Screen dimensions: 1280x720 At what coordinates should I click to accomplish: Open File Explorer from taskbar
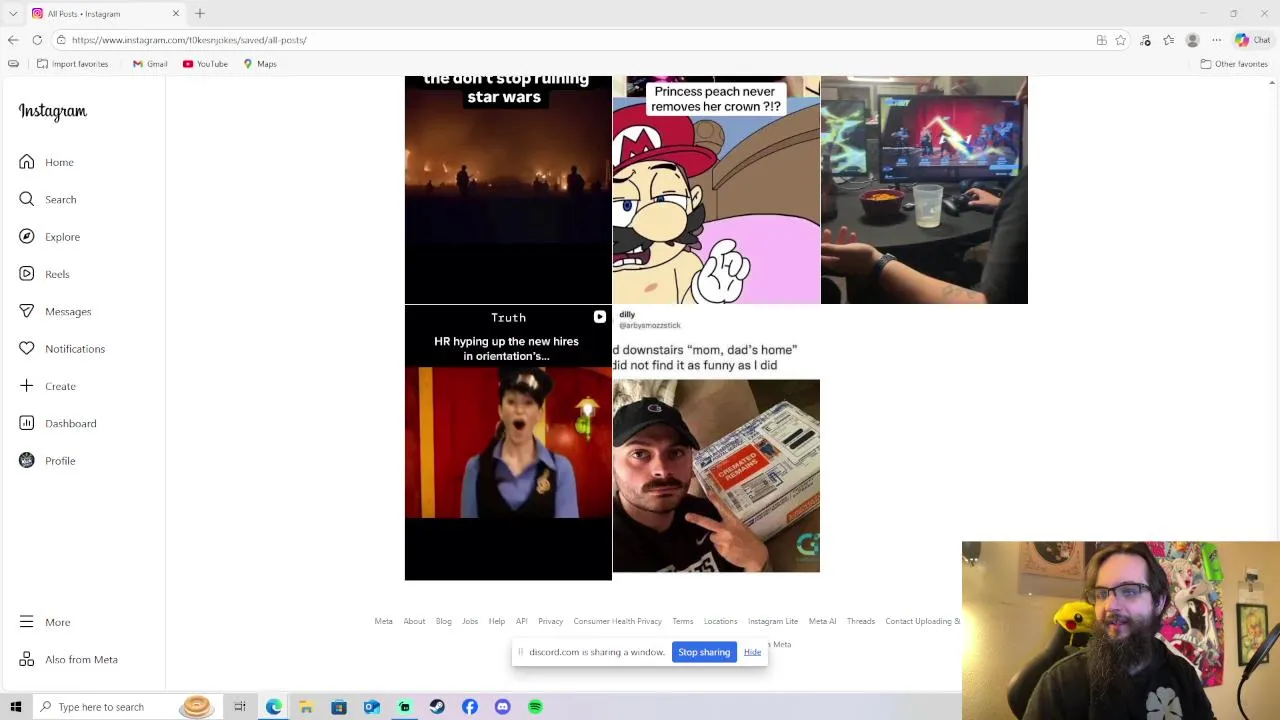click(306, 707)
